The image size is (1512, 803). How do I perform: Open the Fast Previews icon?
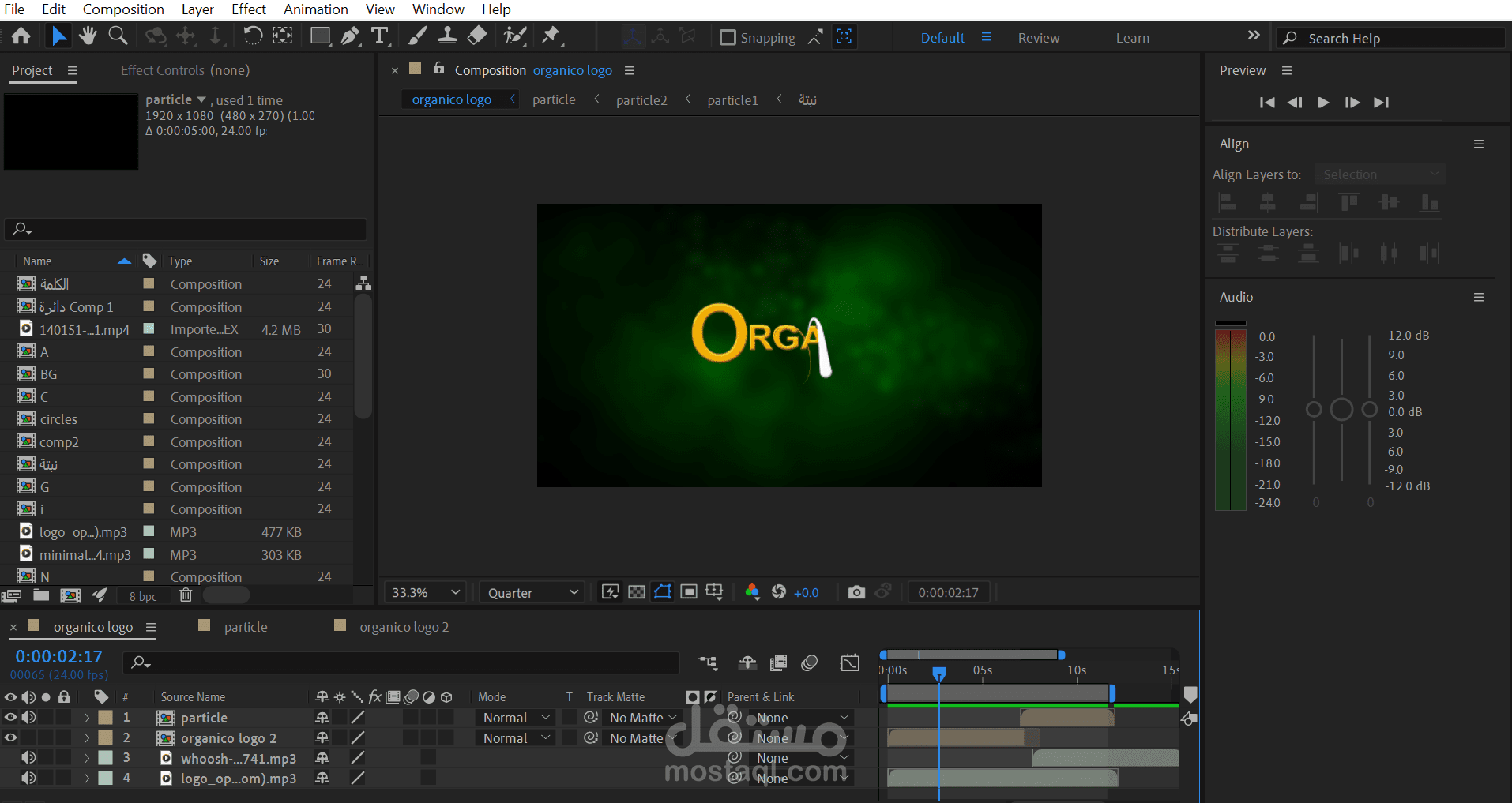(x=611, y=592)
